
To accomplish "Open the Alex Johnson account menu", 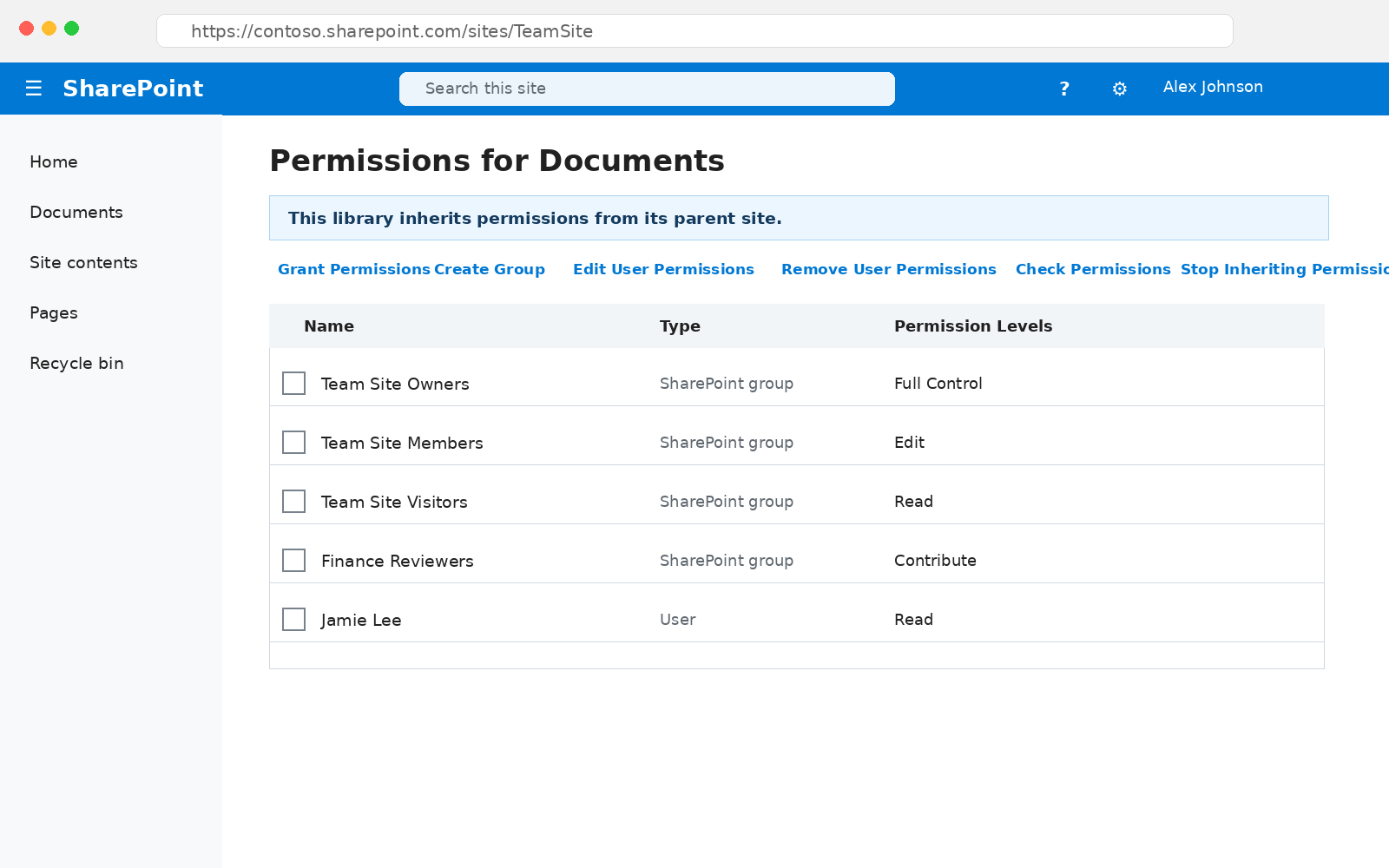I will pyautogui.click(x=1213, y=87).
